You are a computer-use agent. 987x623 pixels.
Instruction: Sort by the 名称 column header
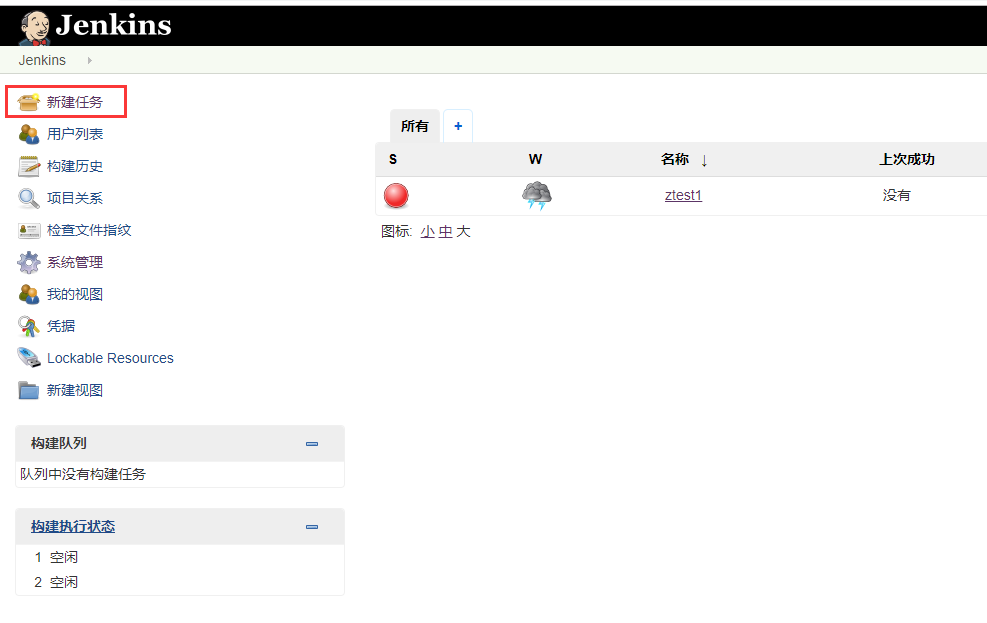click(675, 159)
